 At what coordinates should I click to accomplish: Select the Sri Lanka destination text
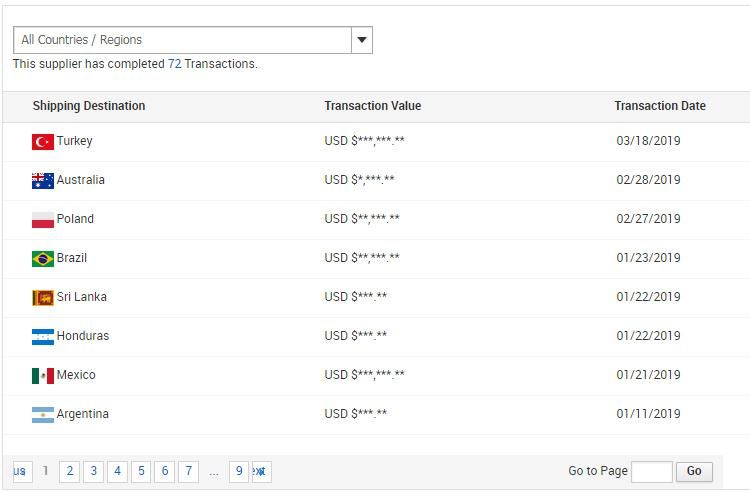(x=82, y=297)
